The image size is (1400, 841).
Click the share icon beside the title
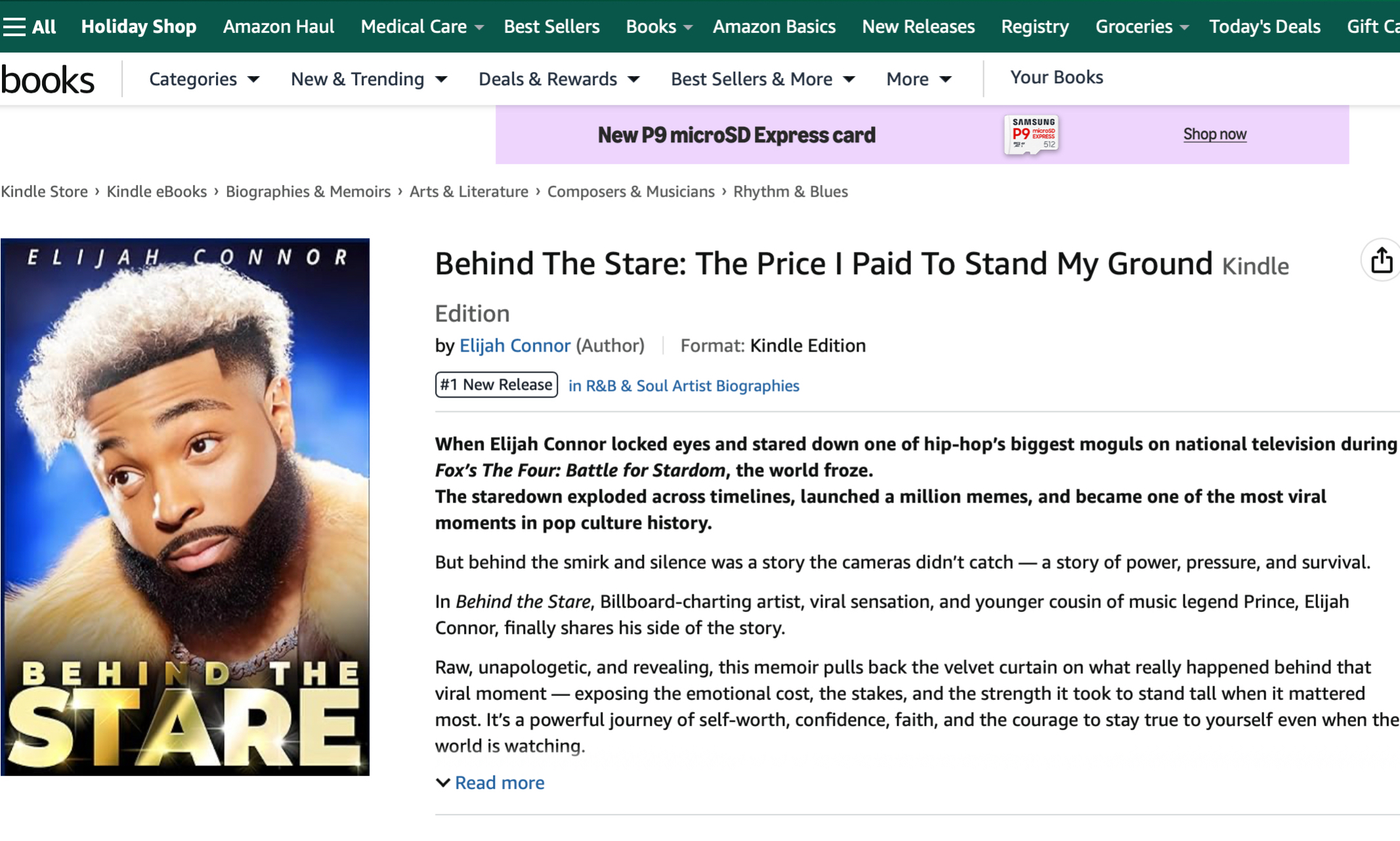point(1381,260)
